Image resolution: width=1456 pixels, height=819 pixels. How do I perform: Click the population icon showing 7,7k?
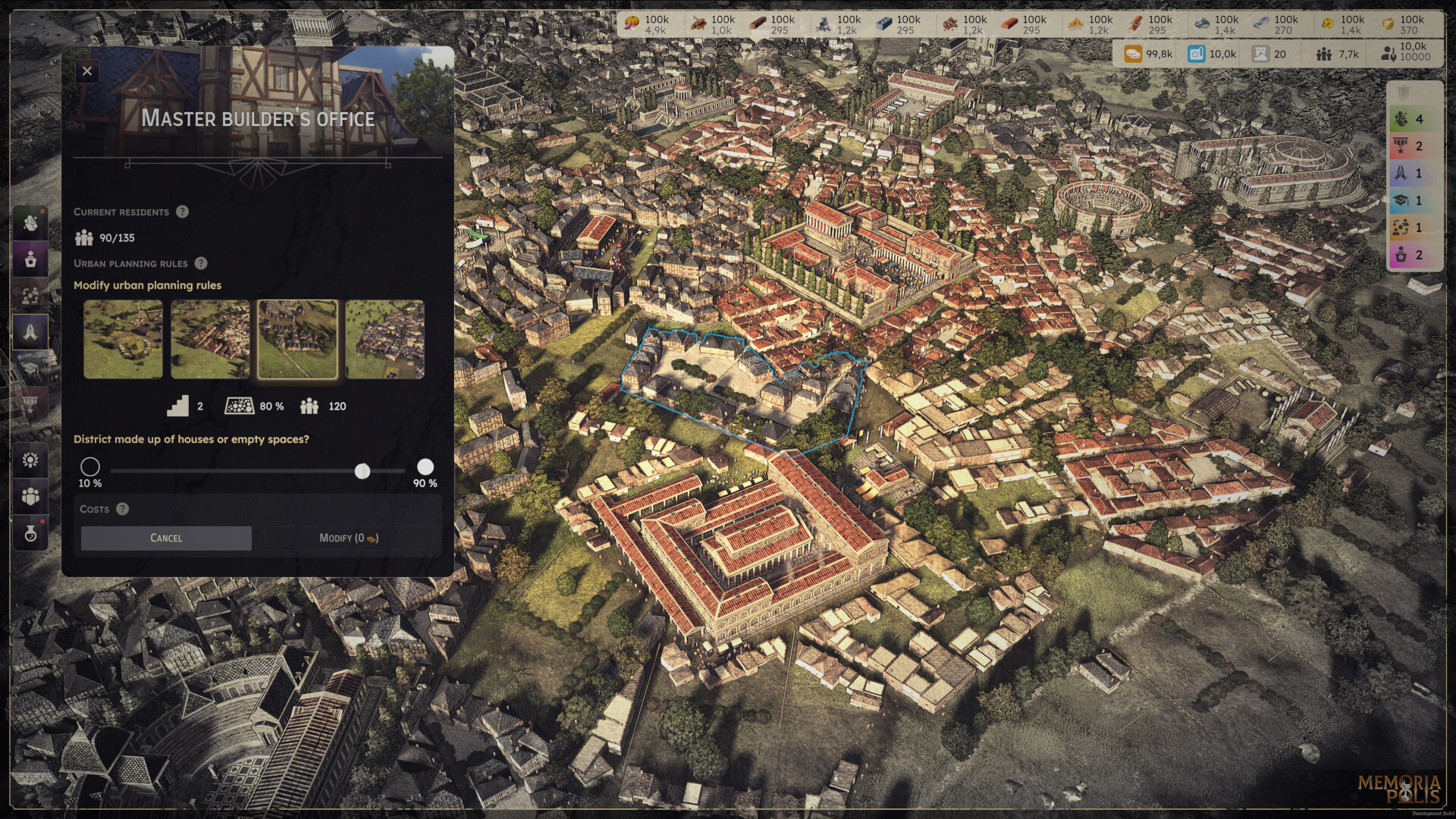(1324, 54)
